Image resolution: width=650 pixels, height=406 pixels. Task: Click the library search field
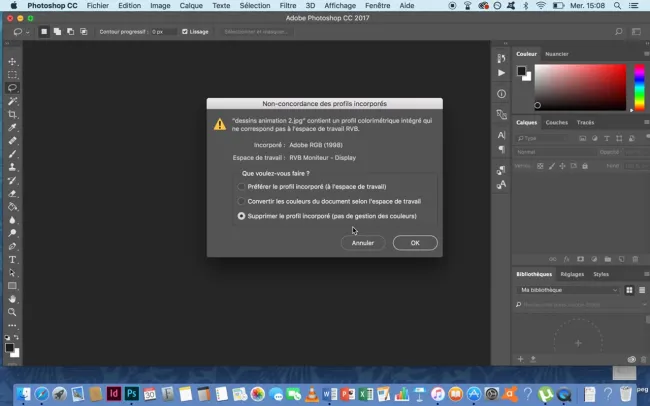pos(580,304)
